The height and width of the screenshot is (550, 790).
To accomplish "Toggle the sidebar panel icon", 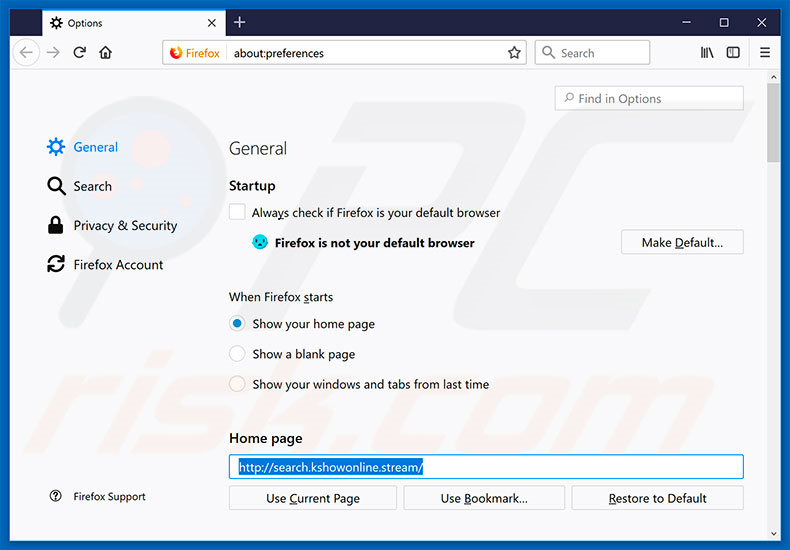I will [733, 52].
